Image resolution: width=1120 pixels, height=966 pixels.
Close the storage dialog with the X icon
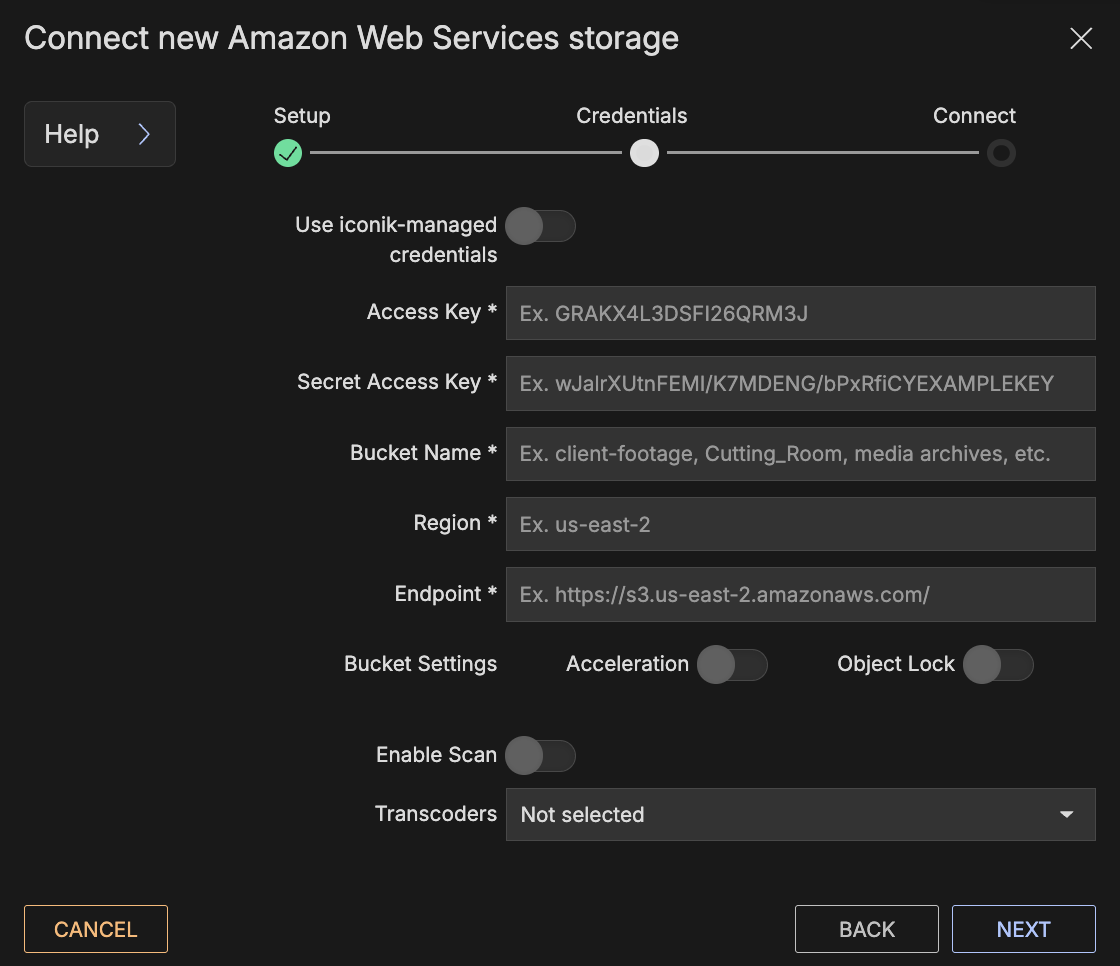[1081, 39]
